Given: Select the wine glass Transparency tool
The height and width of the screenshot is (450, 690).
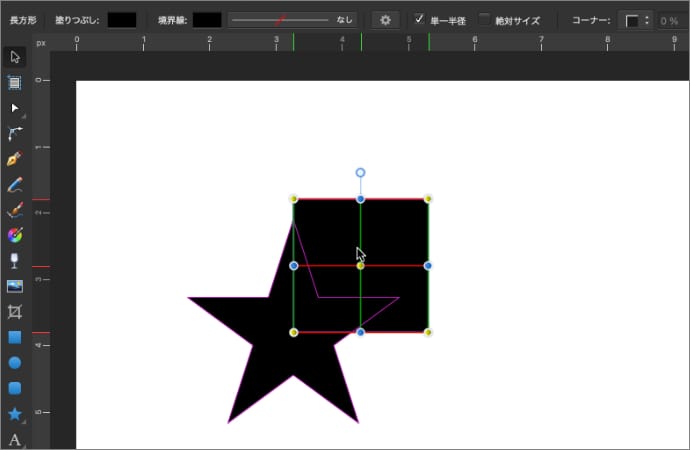Looking at the screenshot, I should click(15, 261).
